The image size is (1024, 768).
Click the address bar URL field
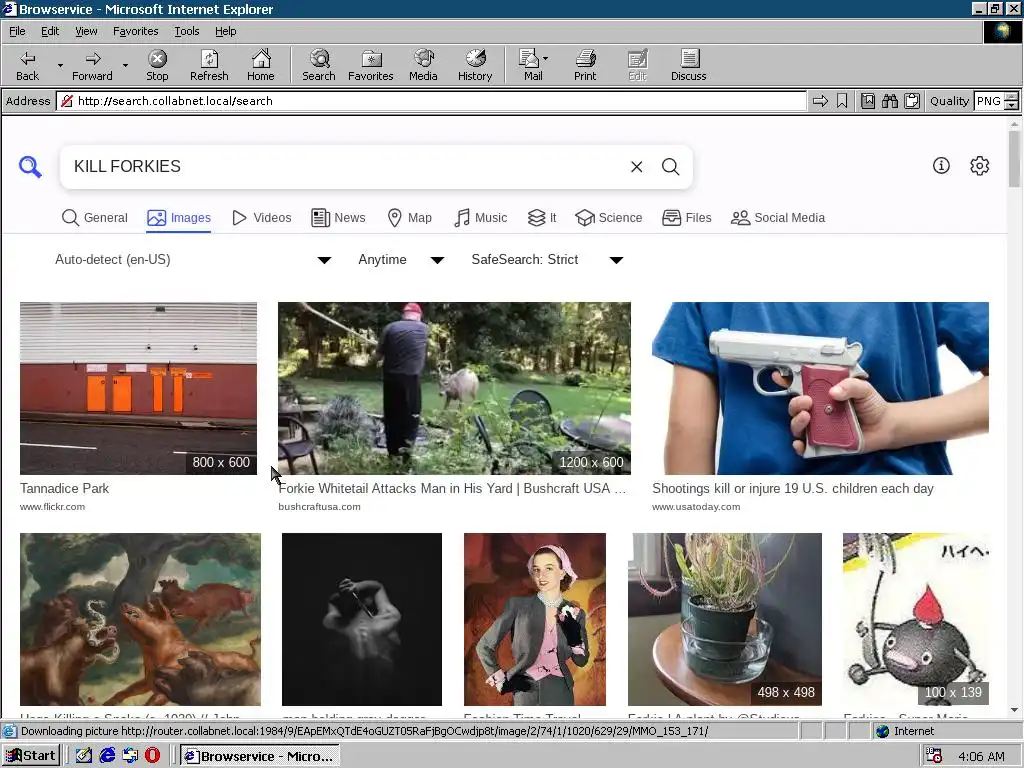coord(431,101)
